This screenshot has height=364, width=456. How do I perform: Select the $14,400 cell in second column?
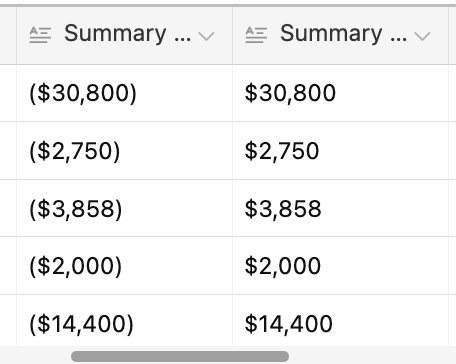click(x=340, y=321)
